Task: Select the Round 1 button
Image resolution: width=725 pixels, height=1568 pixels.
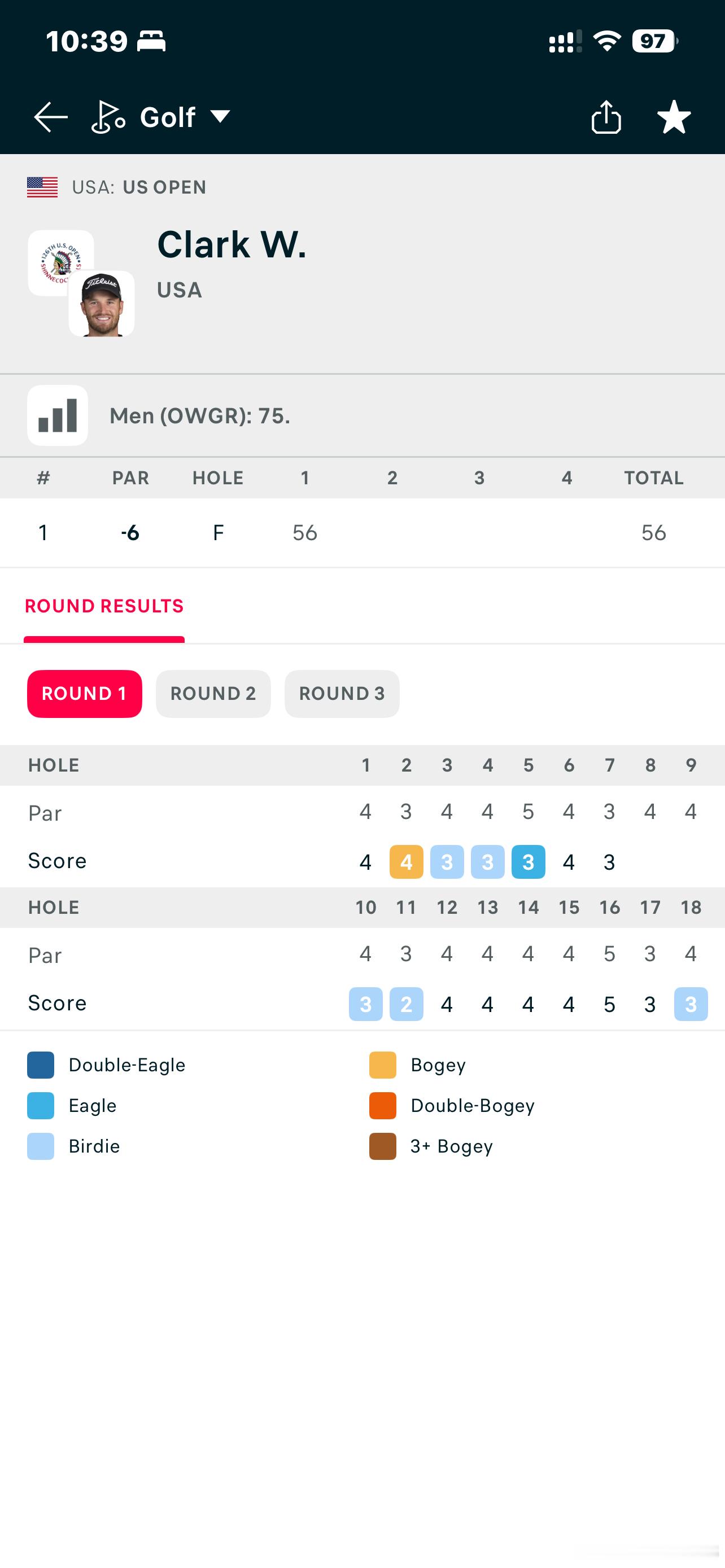Action: pos(85,694)
